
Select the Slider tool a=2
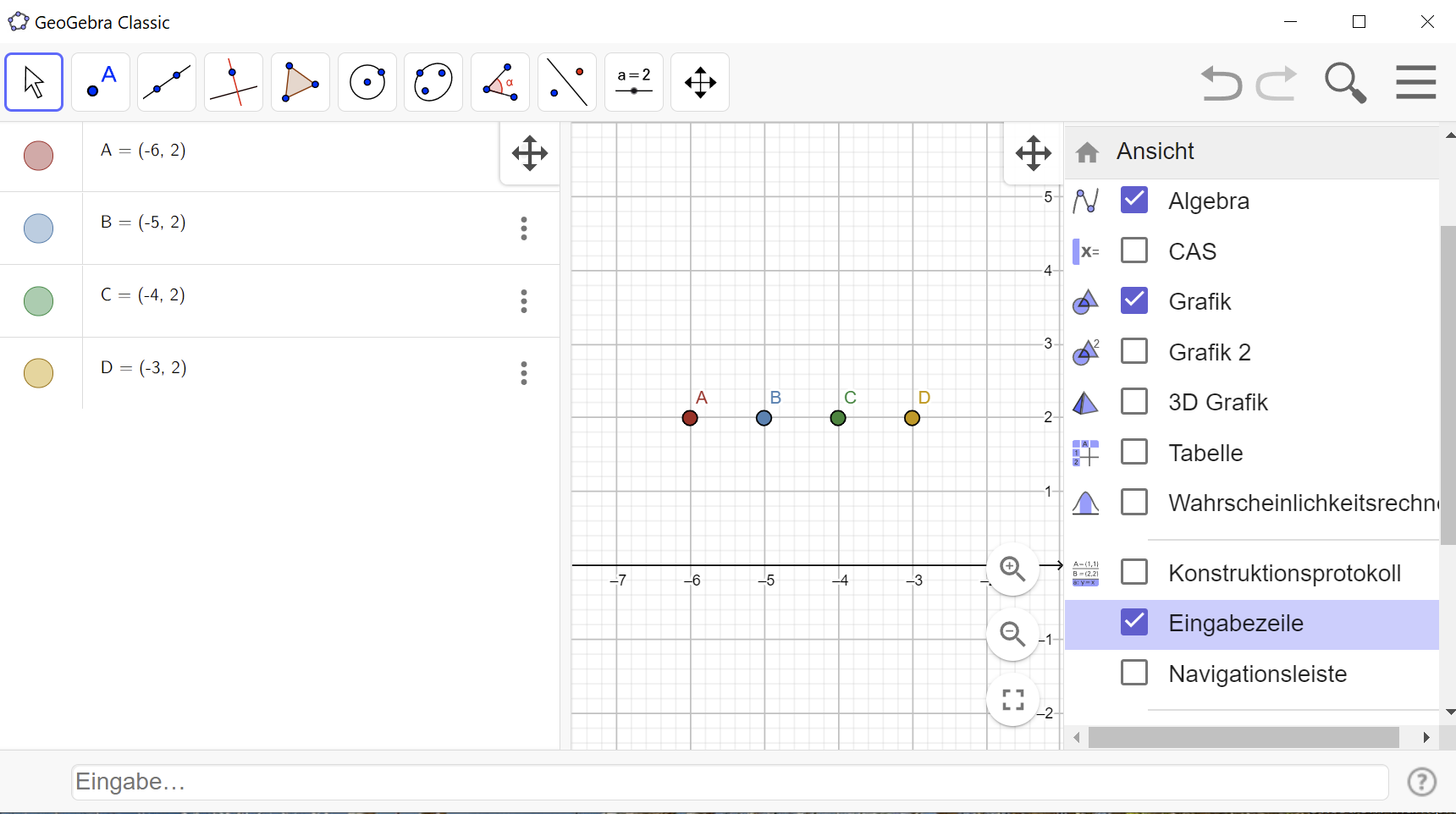pos(633,81)
